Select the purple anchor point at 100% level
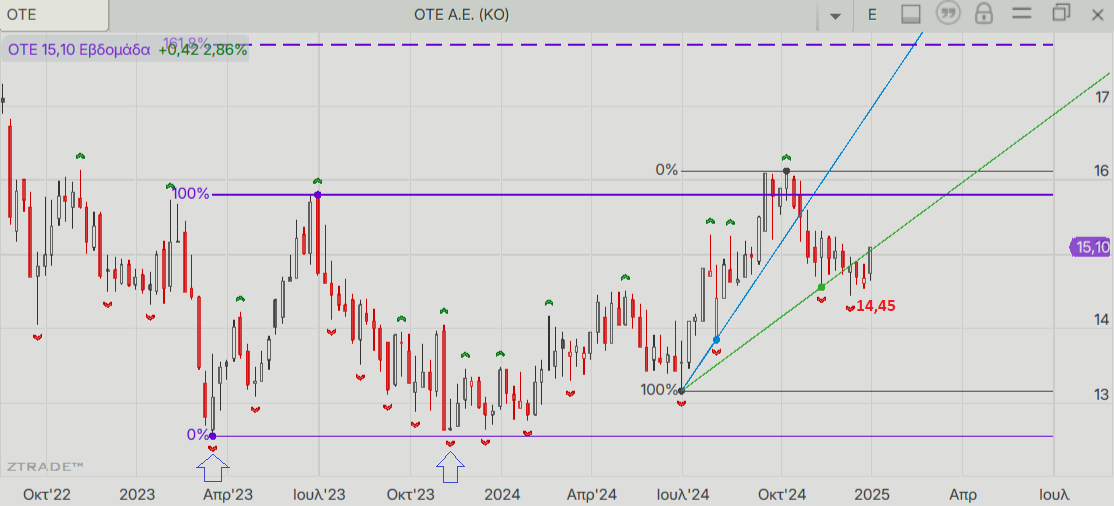 click(x=318, y=195)
